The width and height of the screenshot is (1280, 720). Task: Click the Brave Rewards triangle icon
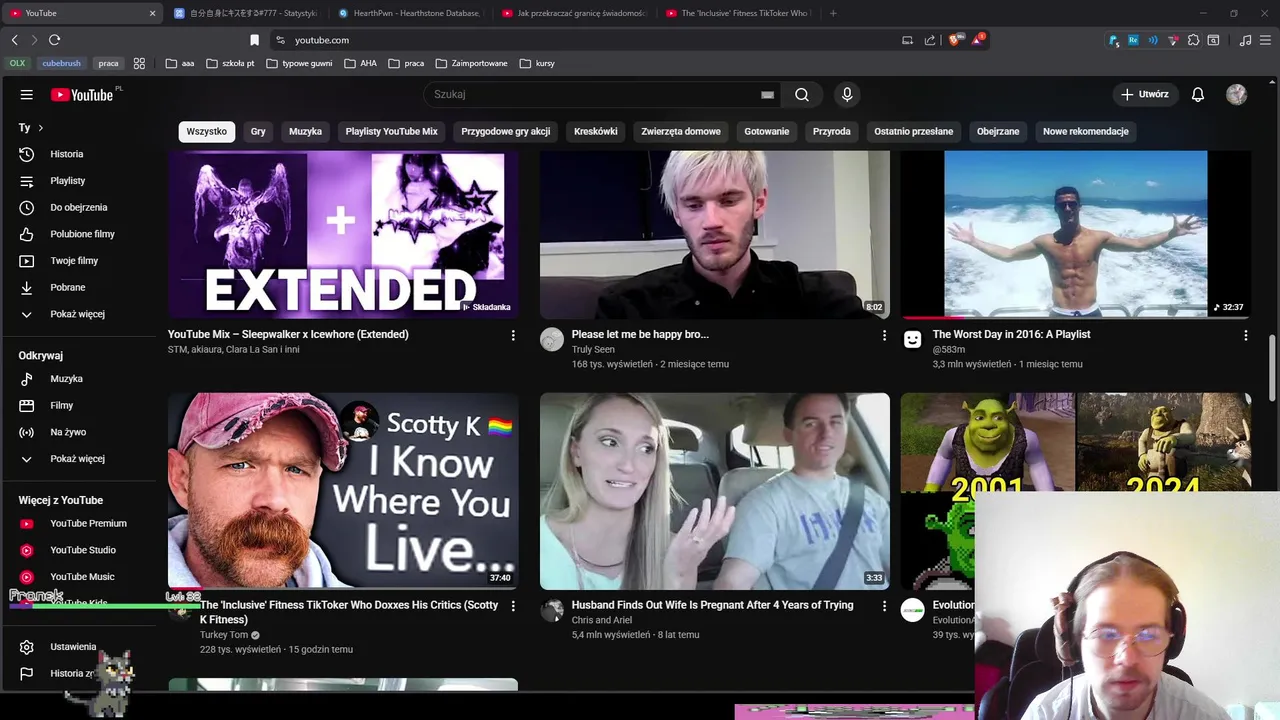tap(977, 40)
